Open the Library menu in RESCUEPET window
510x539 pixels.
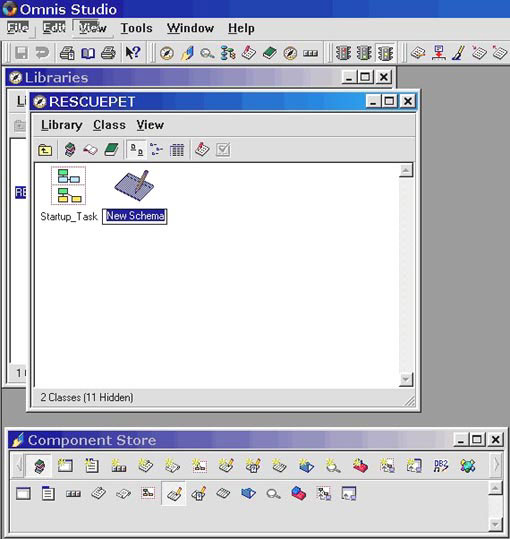(x=62, y=125)
